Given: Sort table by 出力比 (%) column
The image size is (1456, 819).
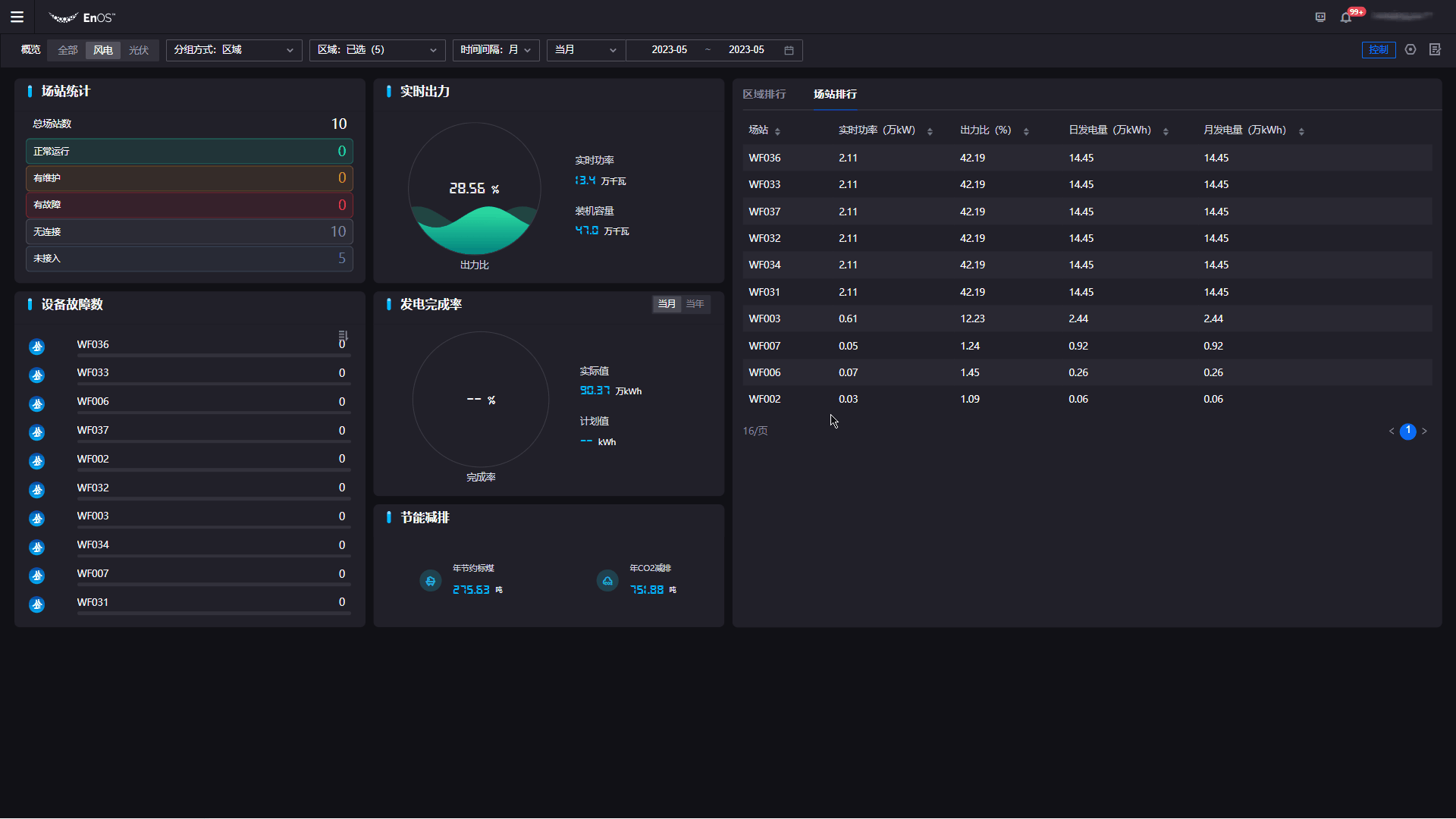Looking at the screenshot, I should click(1026, 131).
